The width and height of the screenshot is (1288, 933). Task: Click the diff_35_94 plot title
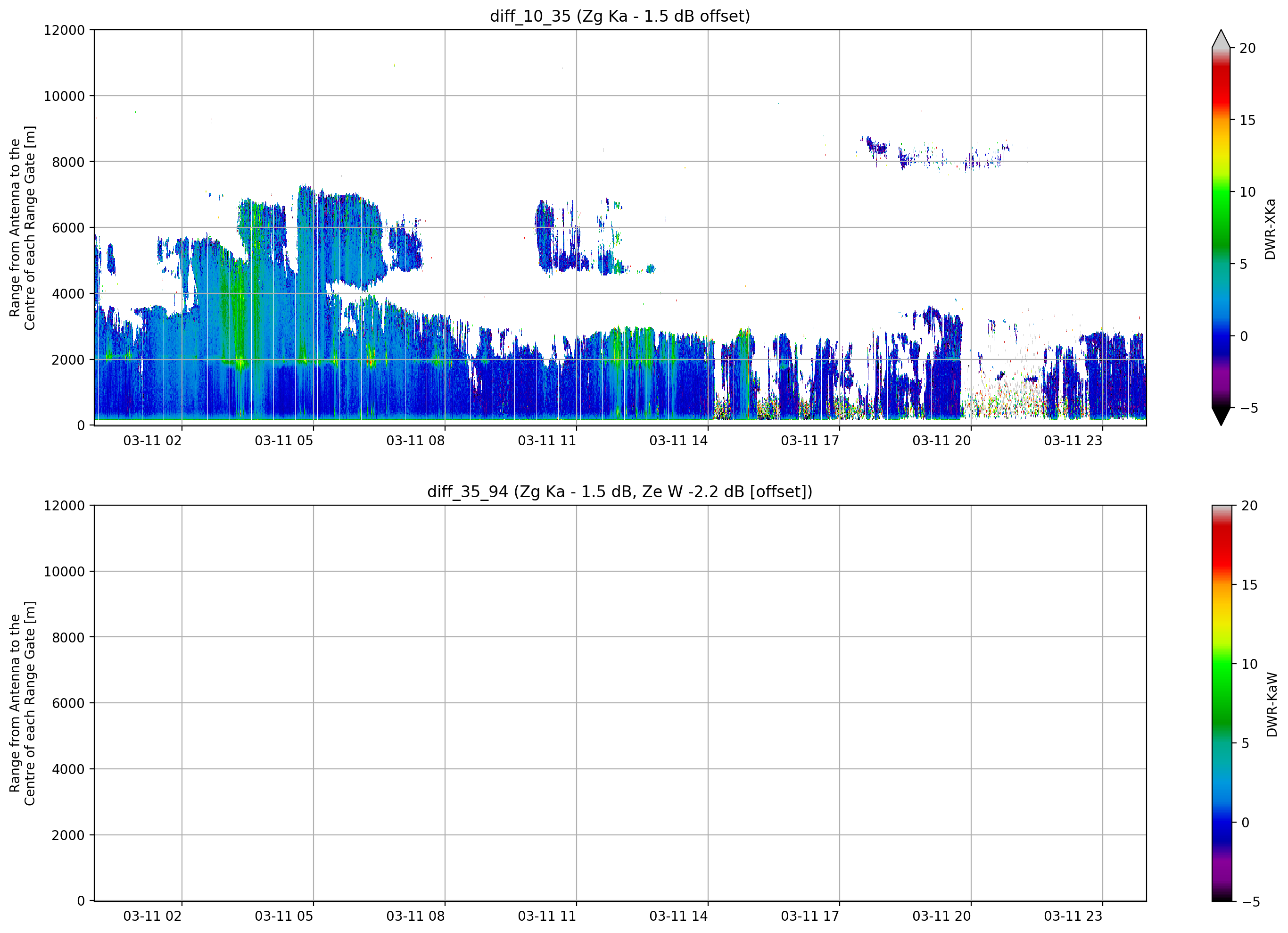[x=619, y=491]
